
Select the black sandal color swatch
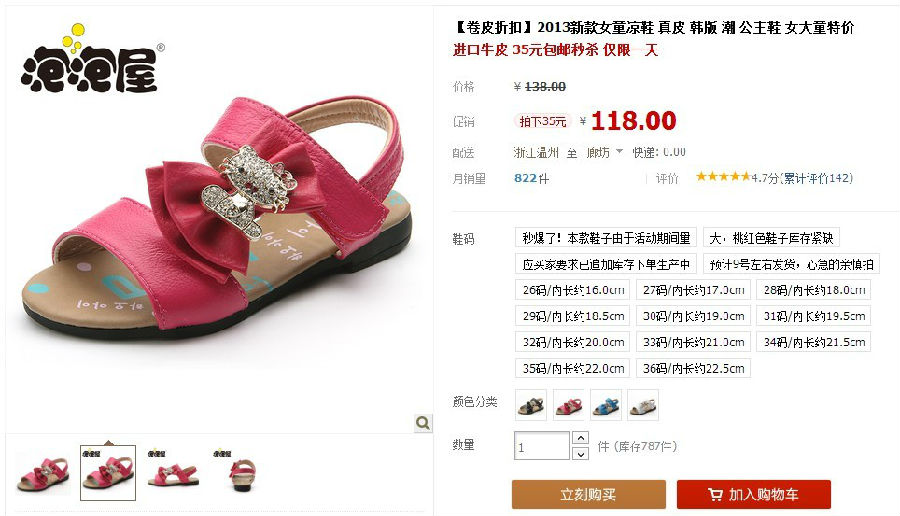(x=531, y=405)
